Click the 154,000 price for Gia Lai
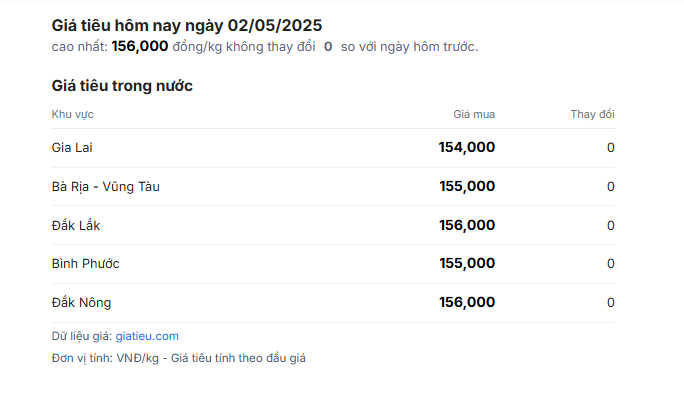 pyautogui.click(x=467, y=147)
